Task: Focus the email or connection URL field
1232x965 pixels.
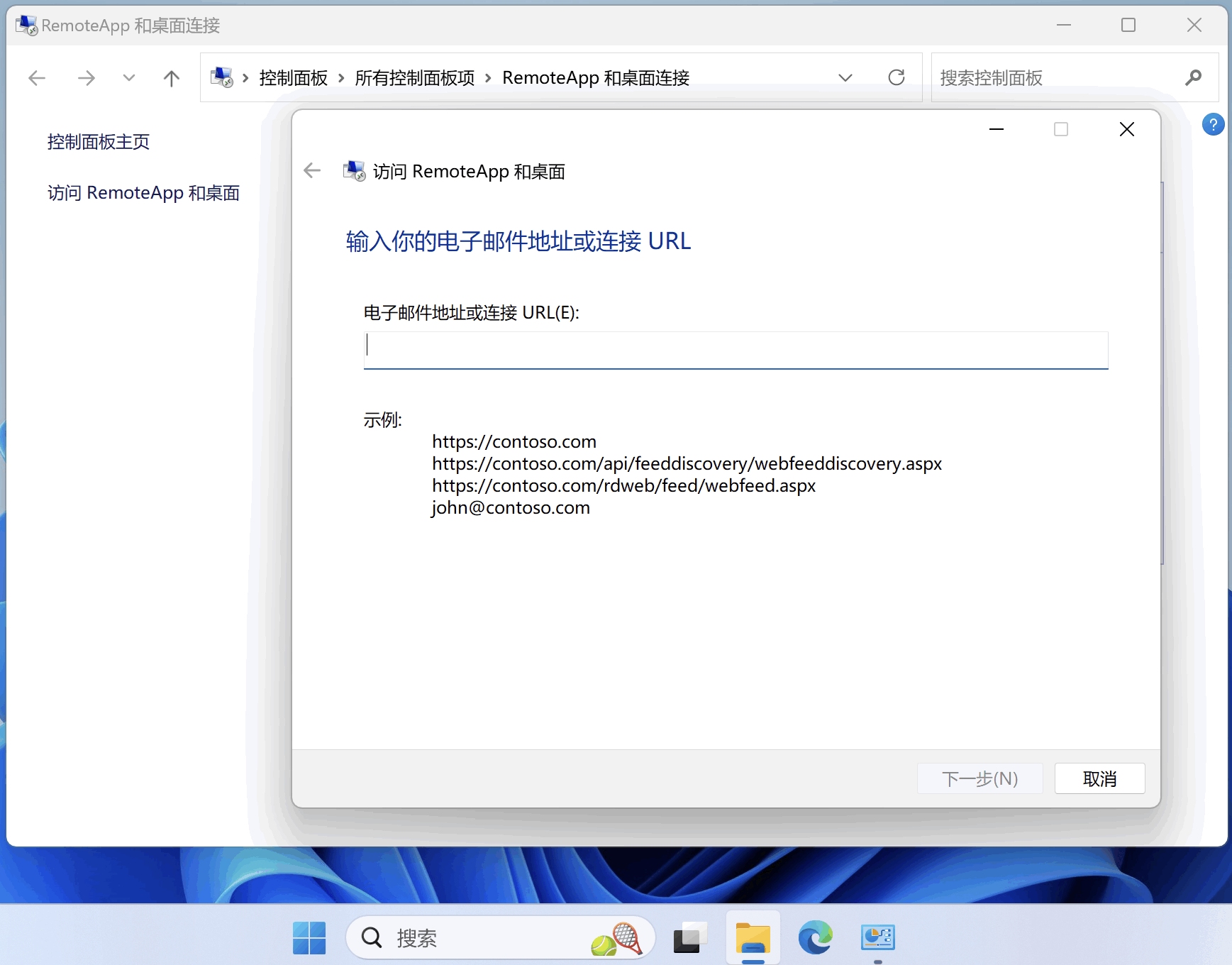Action: click(736, 350)
